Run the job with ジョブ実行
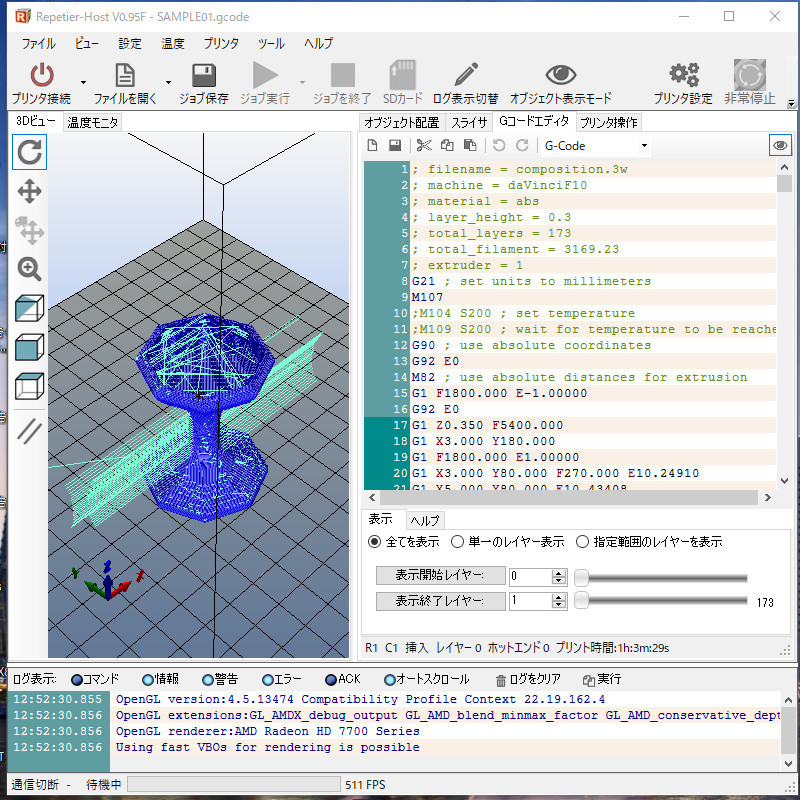This screenshot has height=800, width=800. (x=265, y=76)
